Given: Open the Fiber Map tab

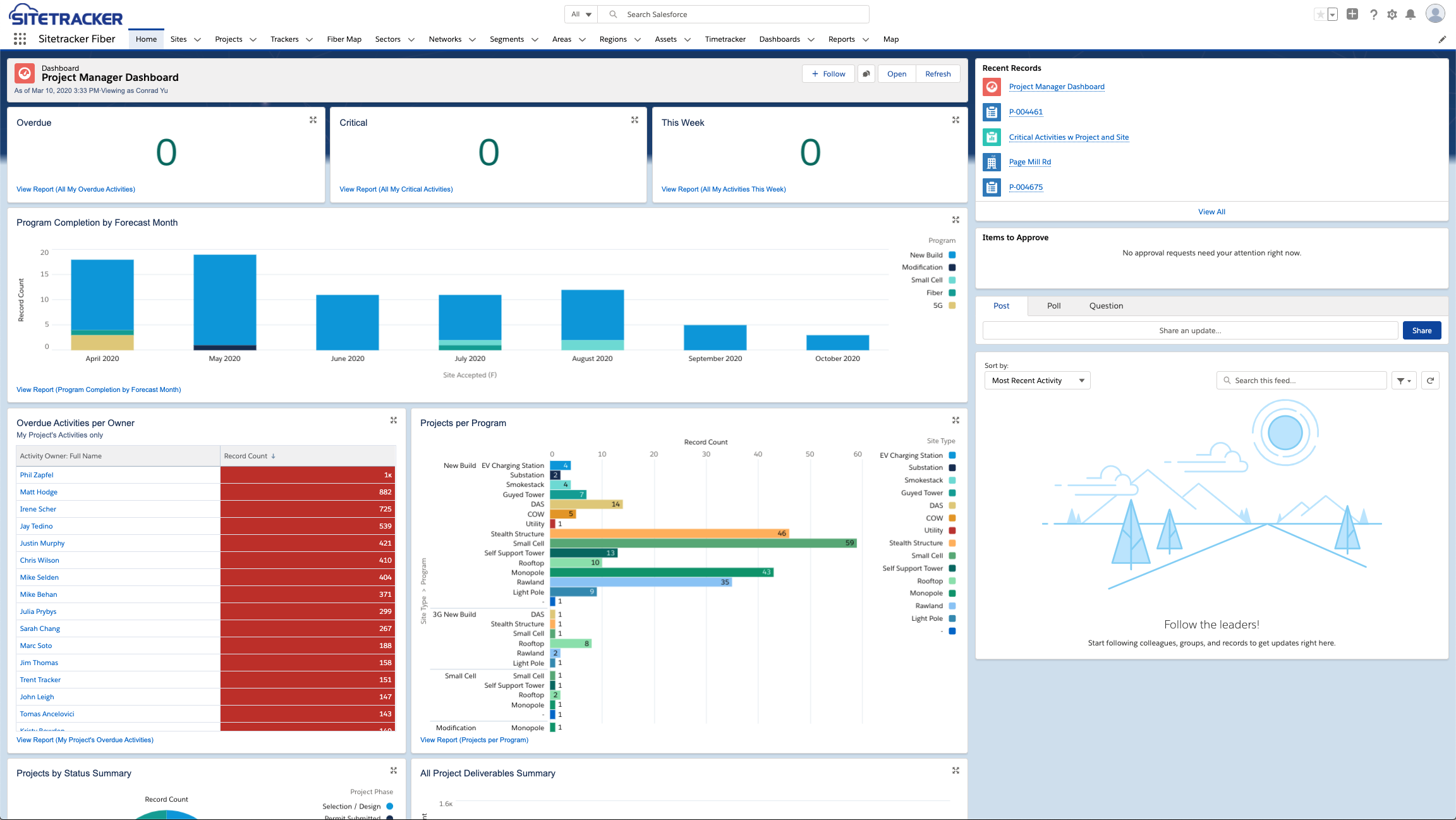Looking at the screenshot, I should point(344,39).
